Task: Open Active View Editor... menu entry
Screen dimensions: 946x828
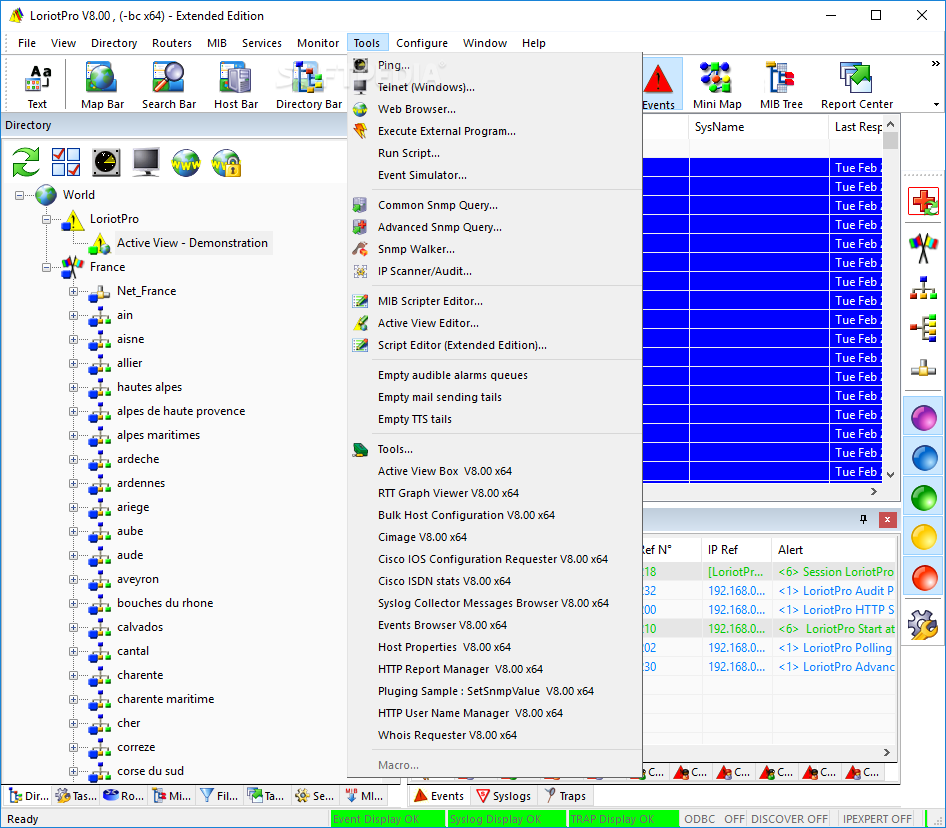Action: pos(494,323)
